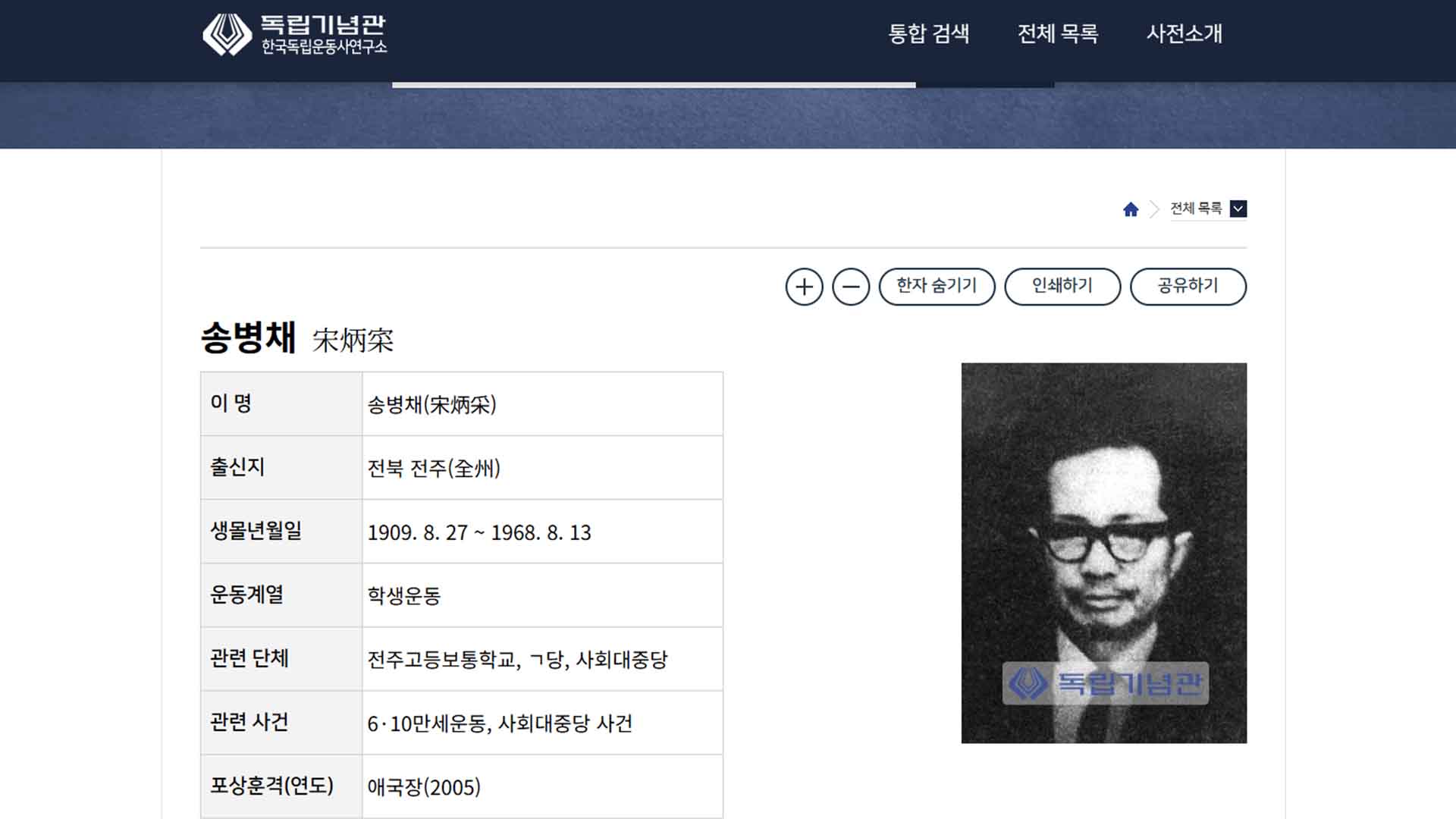Click the emblem inside the header logo
This screenshot has width=1456, height=819.
(x=224, y=33)
